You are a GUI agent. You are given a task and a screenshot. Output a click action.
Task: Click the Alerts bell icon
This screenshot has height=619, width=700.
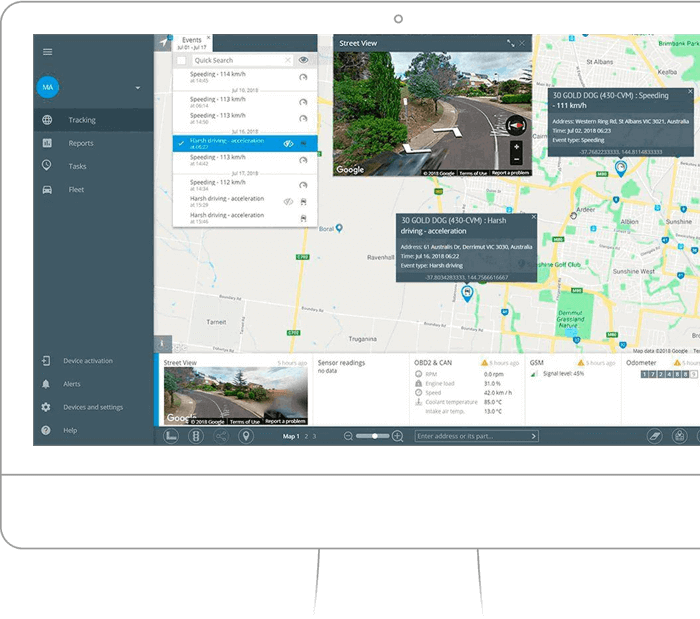tap(46, 384)
